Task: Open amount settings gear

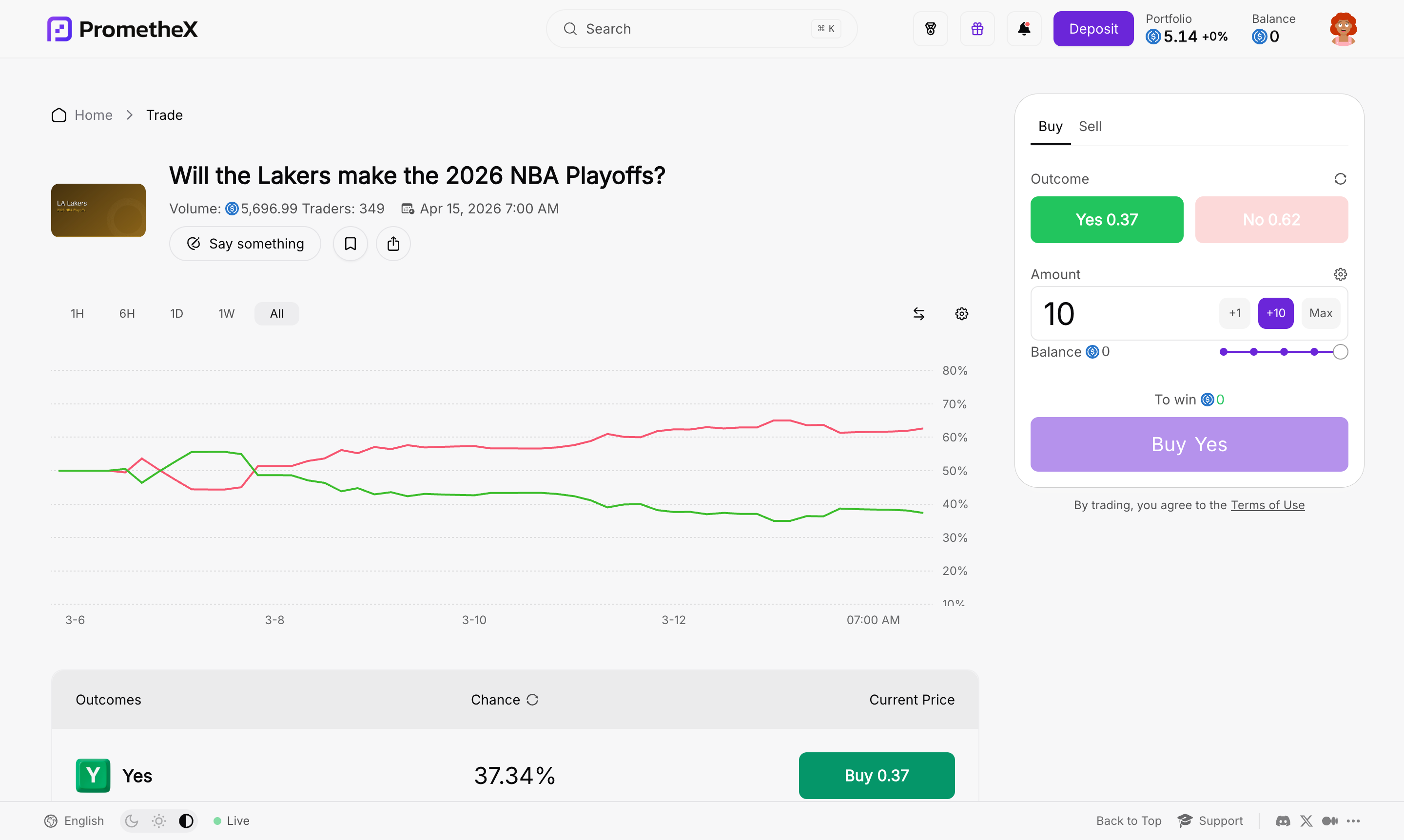Action: tap(1340, 274)
